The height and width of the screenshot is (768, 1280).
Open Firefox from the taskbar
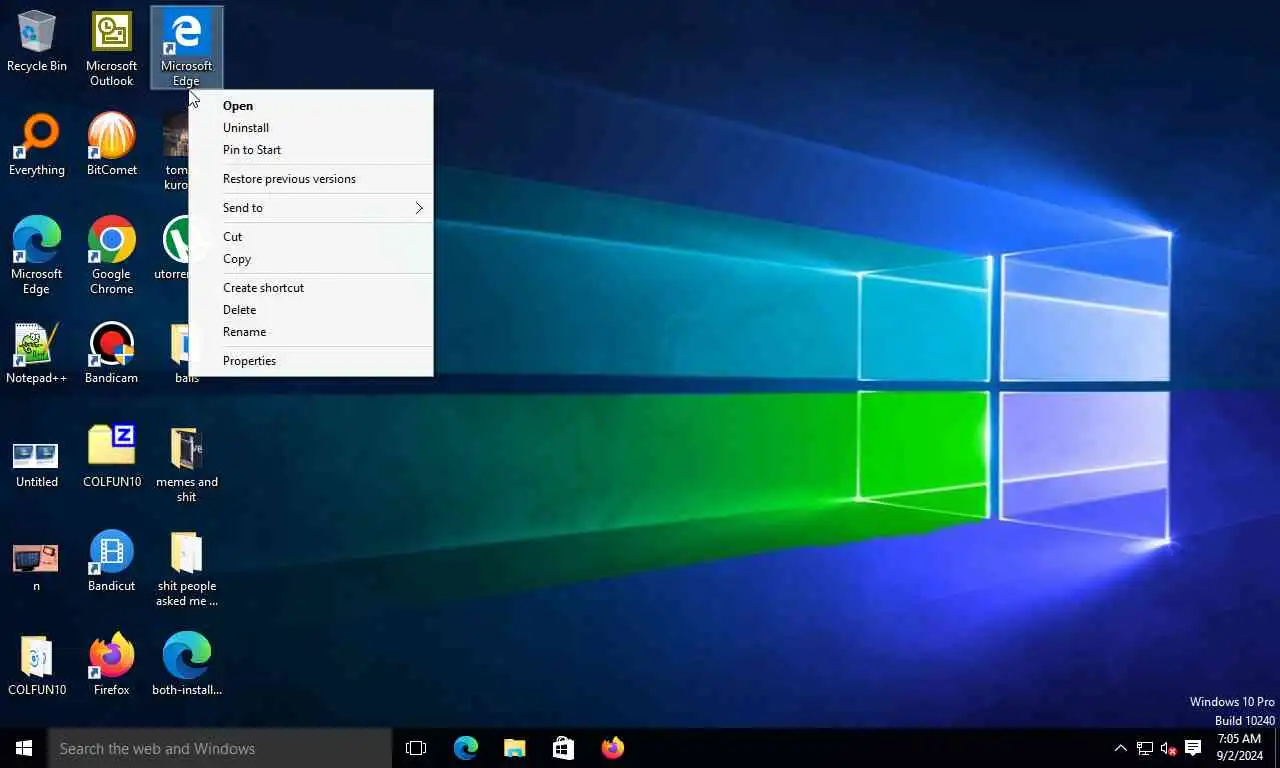pos(612,748)
